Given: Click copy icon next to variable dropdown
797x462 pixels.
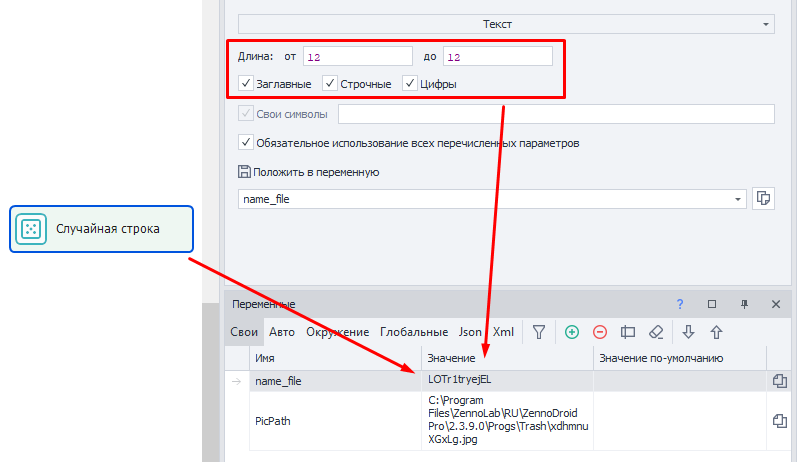Looking at the screenshot, I should click(x=763, y=199).
